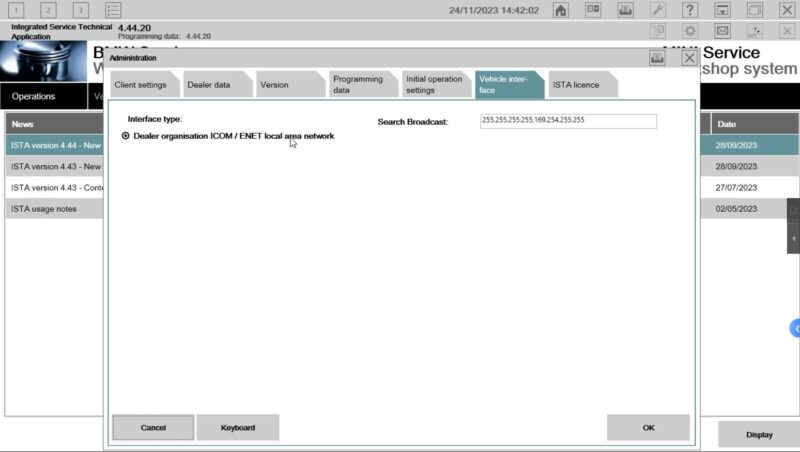This screenshot has height=452, width=800.
Task: Open the ISTA licence tab
Action: 582,85
